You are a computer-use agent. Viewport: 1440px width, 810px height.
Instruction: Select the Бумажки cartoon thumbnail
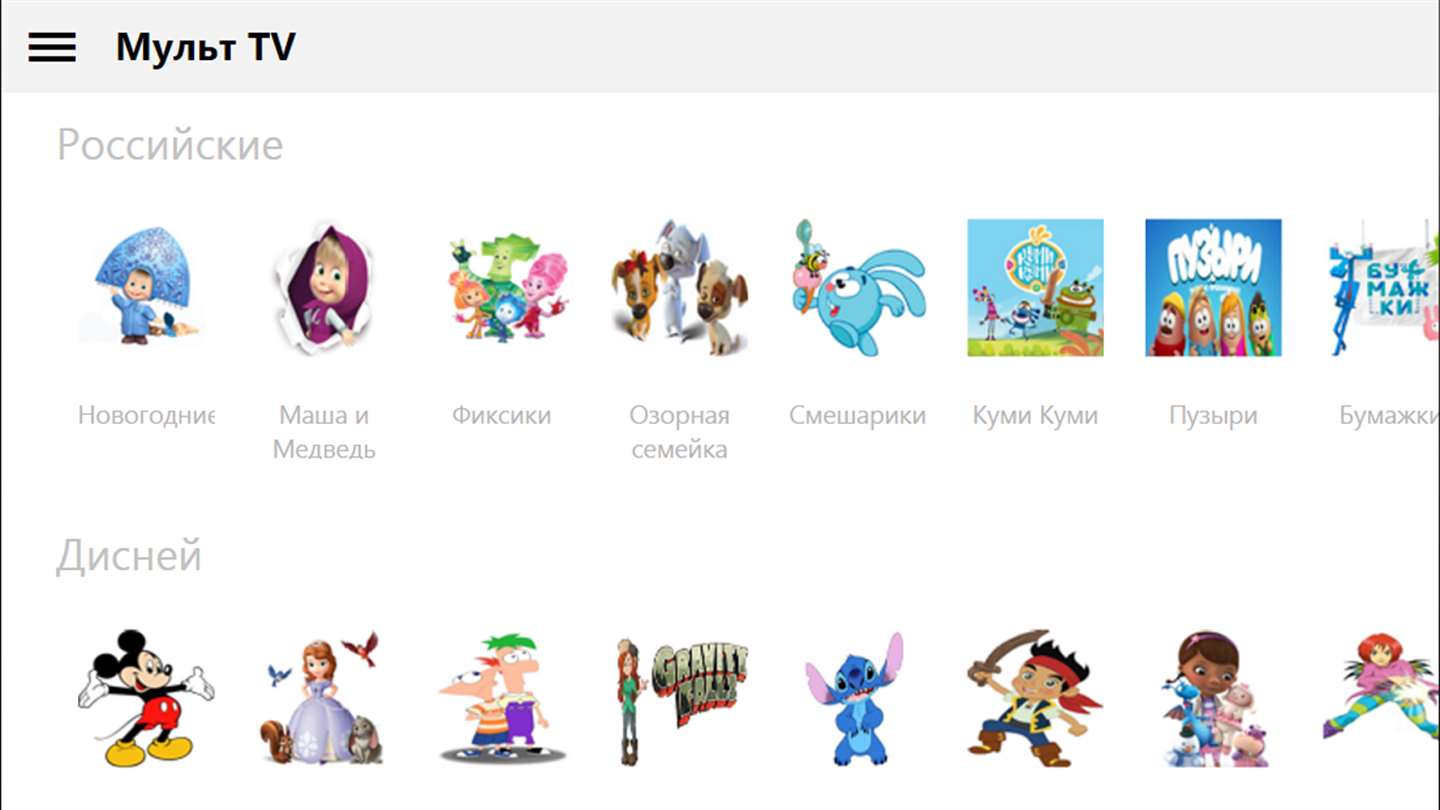1382,288
